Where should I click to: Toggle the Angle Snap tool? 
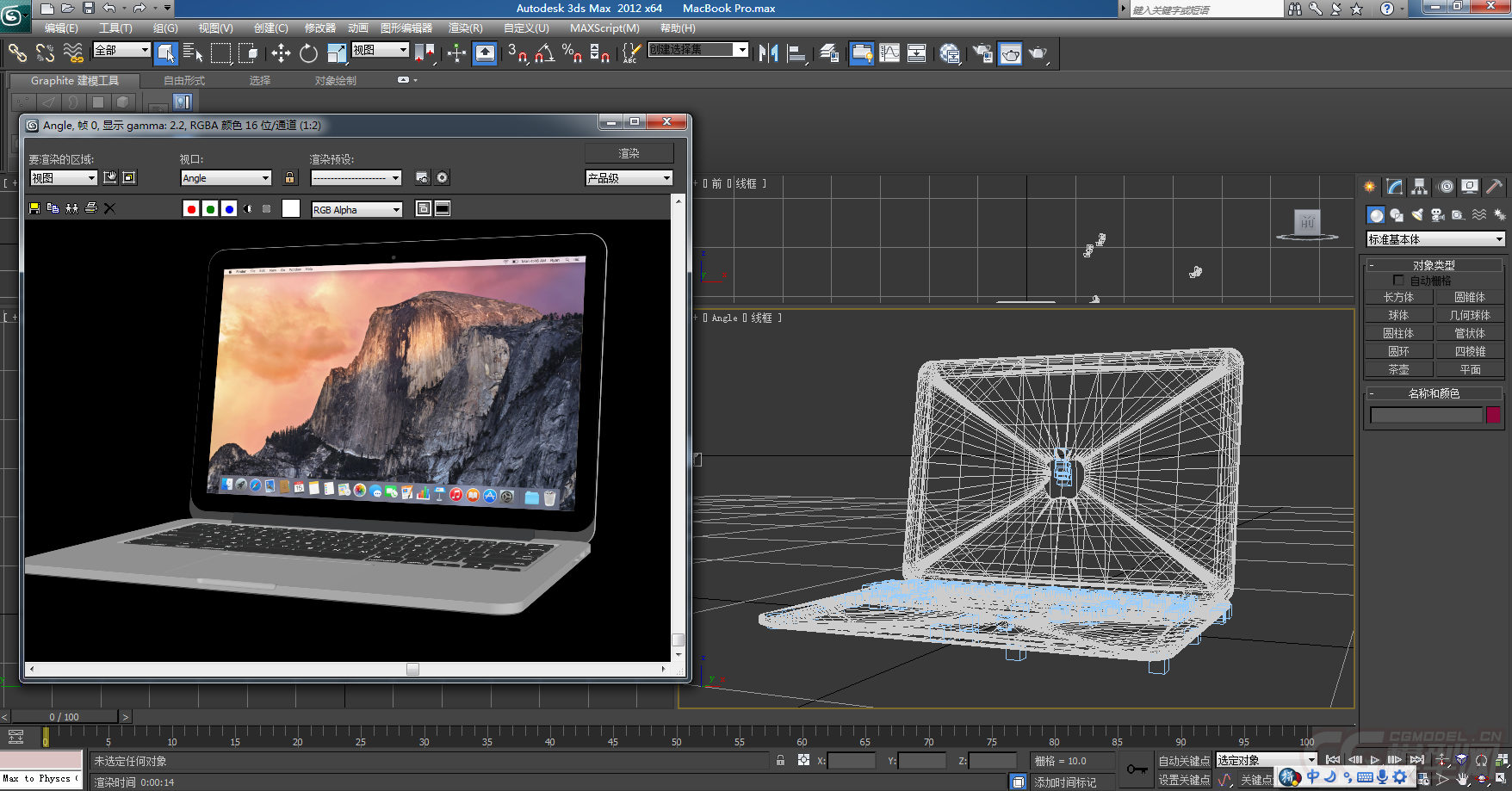pyautogui.click(x=545, y=53)
